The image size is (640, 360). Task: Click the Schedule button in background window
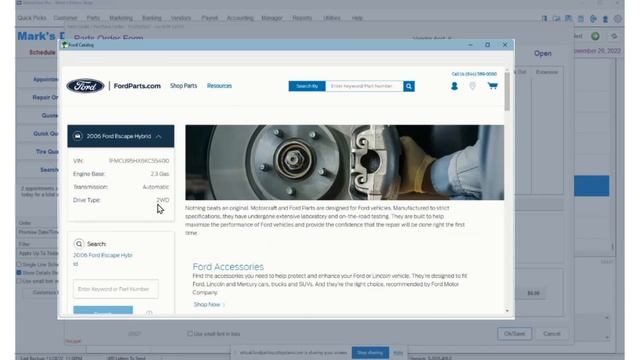42,52
